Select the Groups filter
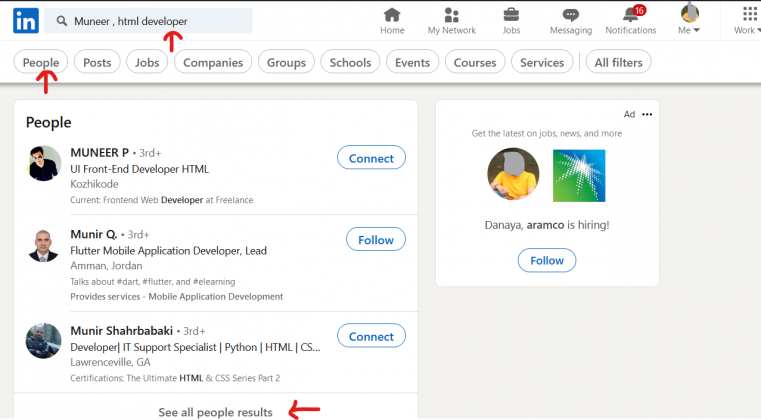Screen dimensions: 761x420 pos(286,62)
